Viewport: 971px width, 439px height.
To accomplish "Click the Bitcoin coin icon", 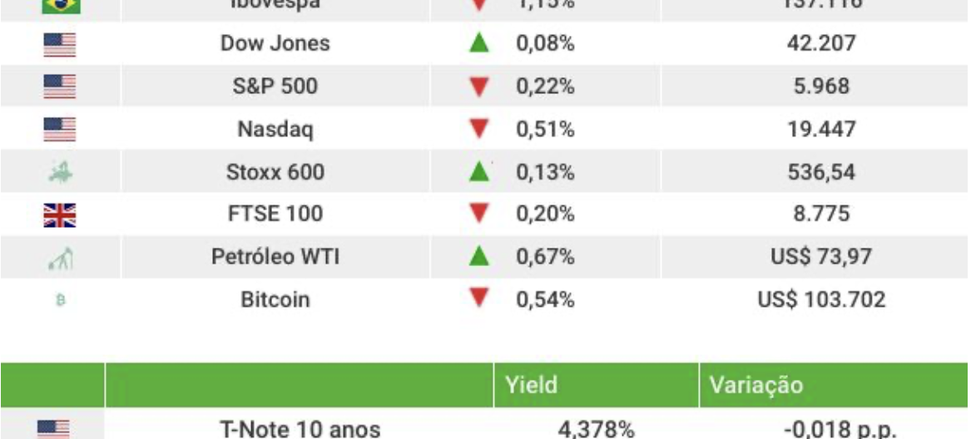I will point(61,300).
